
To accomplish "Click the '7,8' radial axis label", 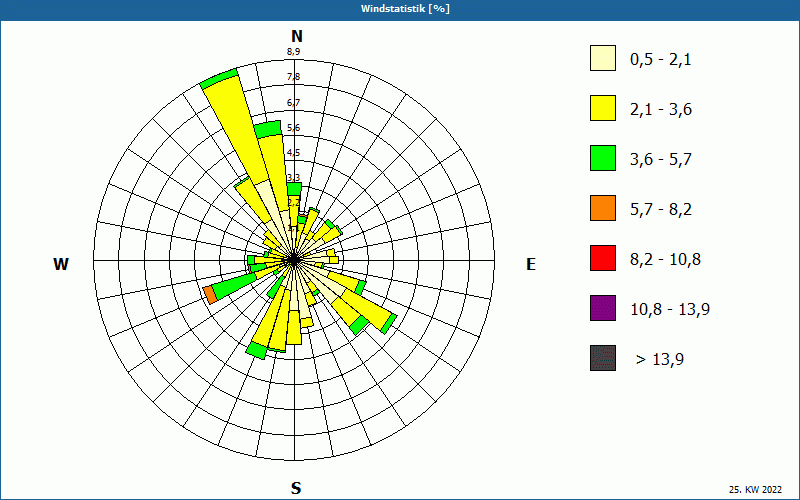I will coord(293,77).
